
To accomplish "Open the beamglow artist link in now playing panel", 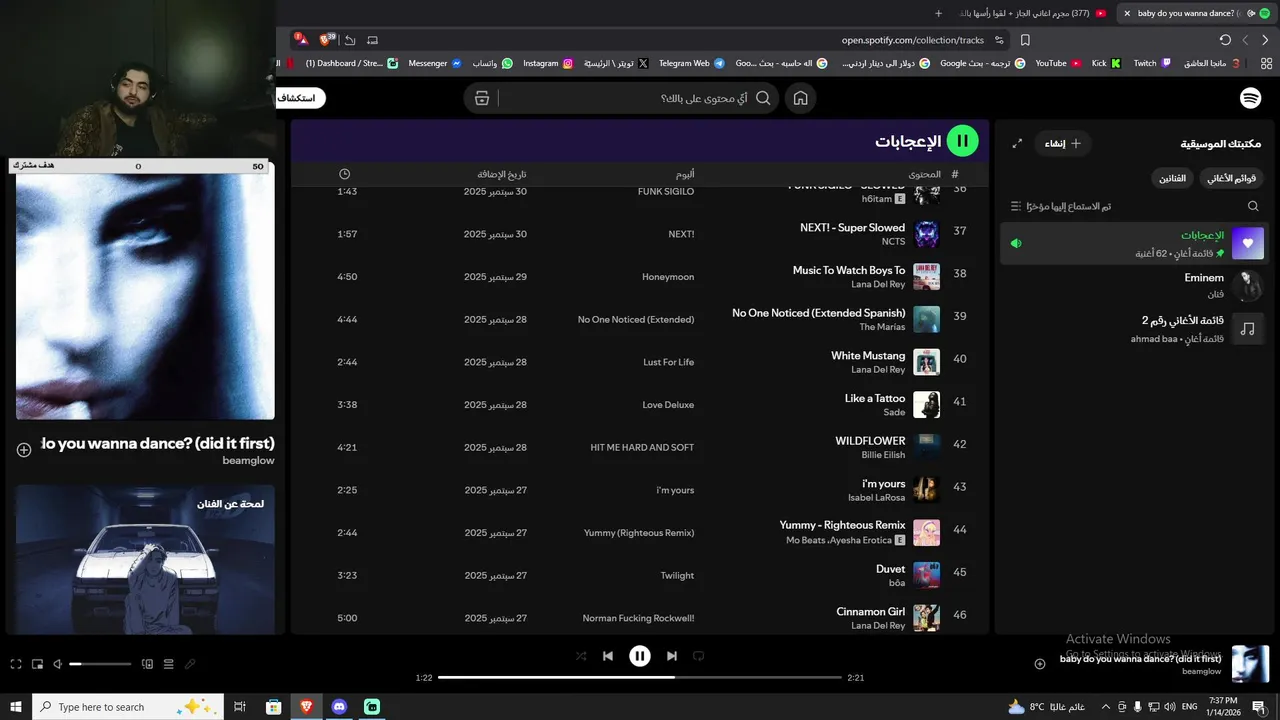I will [x=248, y=461].
